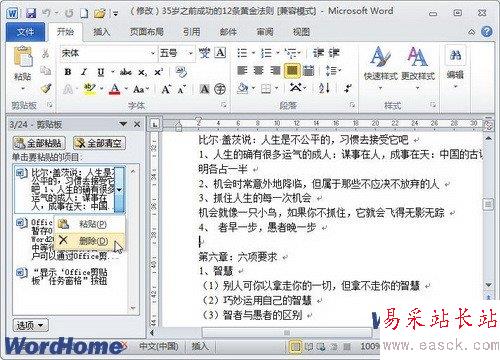This screenshot has height=360, width=500.
Task: Click the Shading paint bucket icon
Action: pyautogui.click(x=243, y=89)
